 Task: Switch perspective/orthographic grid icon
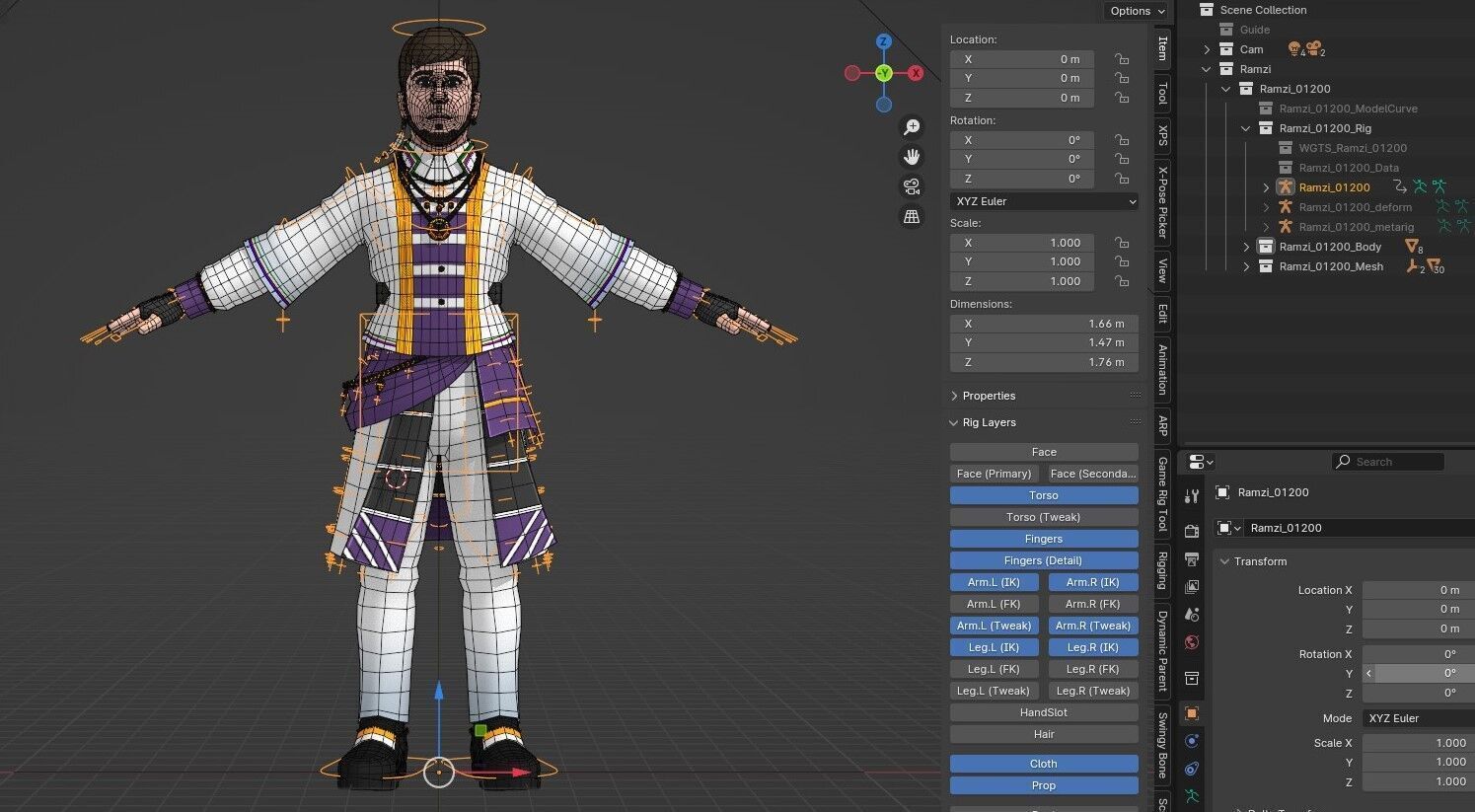click(912, 216)
